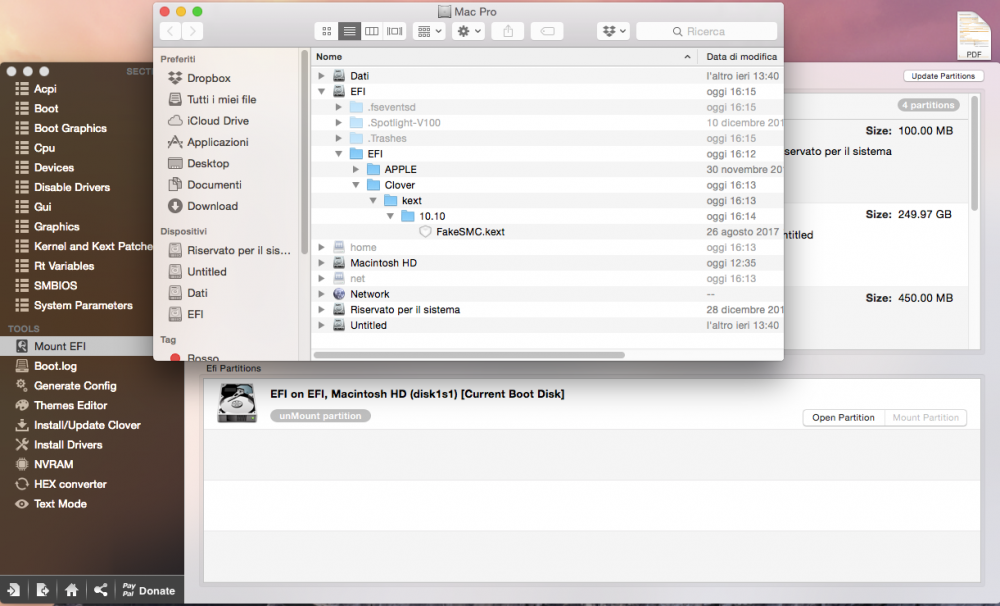Switch Finder to column view

click(372, 31)
